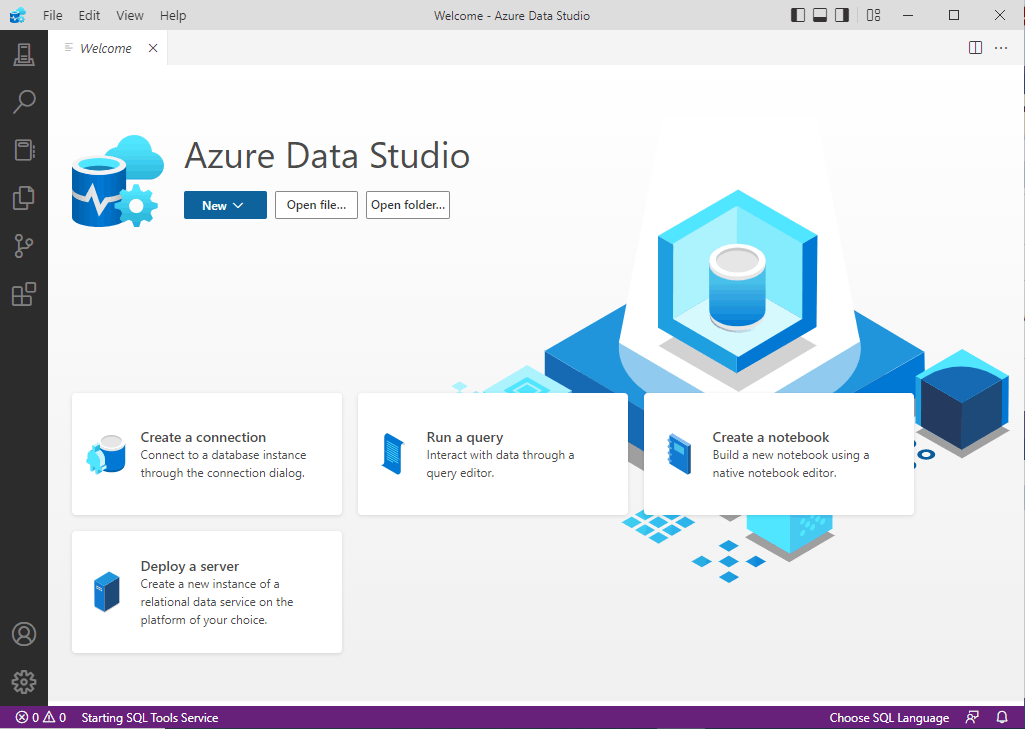Open the Explorer view
This screenshot has height=729, width=1025.
24,198
